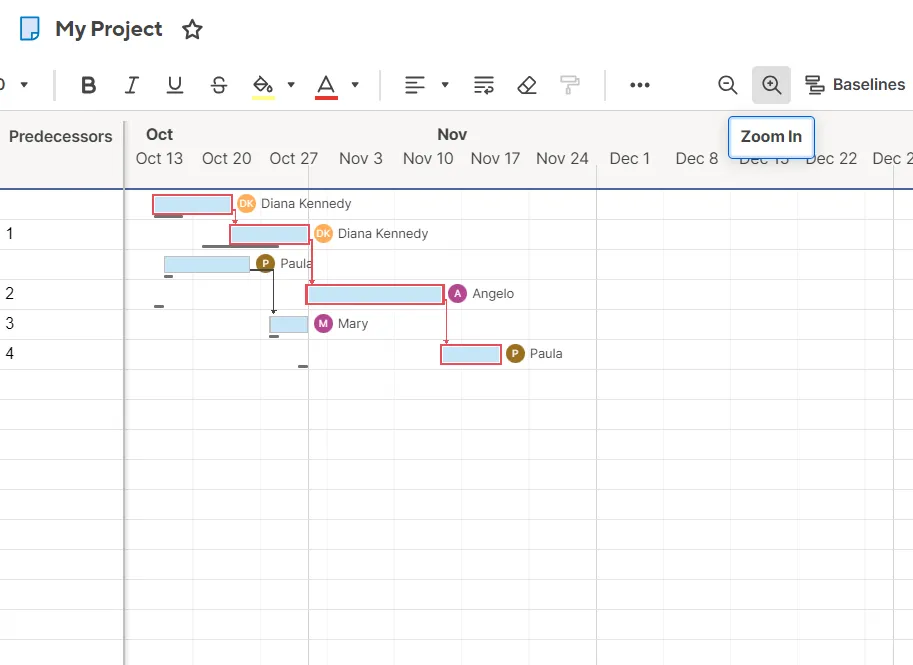Click the Nov 24 week header
Image resolution: width=913 pixels, height=665 pixels.
pos(562,158)
